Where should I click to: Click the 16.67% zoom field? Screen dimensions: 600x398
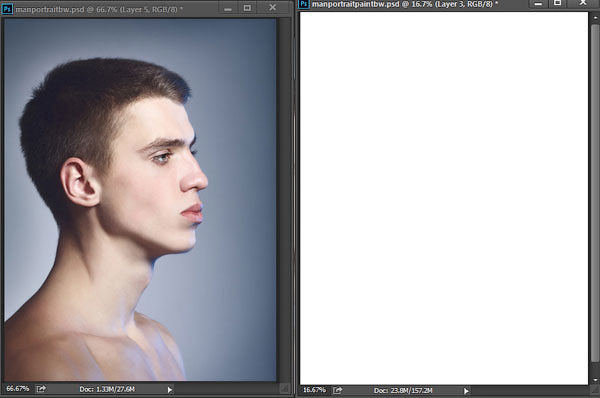[x=314, y=390]
